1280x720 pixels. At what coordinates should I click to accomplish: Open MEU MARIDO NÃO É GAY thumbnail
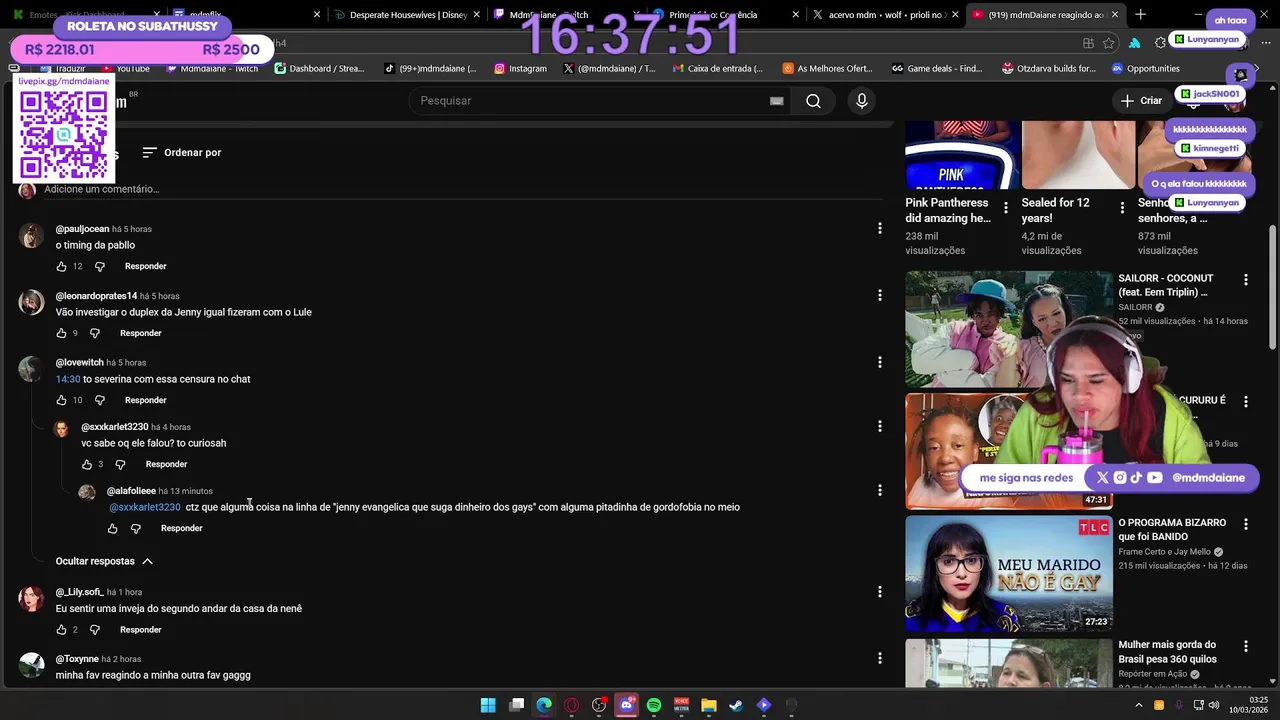(x=1008, y=574)
